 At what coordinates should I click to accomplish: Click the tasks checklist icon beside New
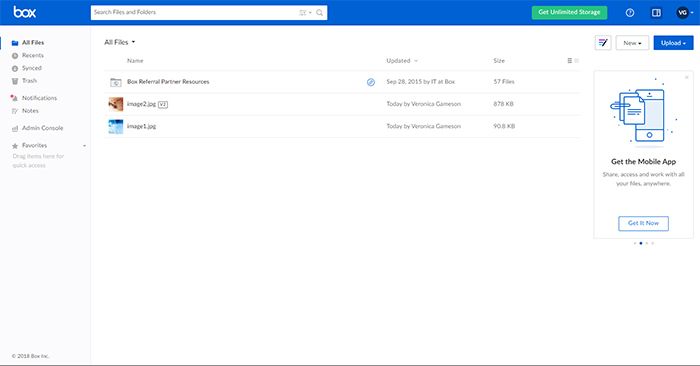[x=603, y=43]
